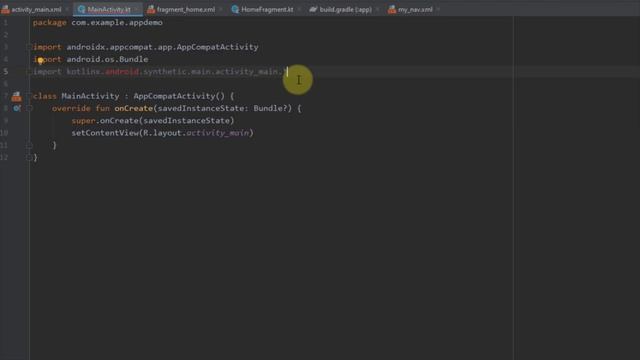Viewport: 640px width, 360px height.
Task: Select the MainActivity.kt tab
Action: tap(109, 9)
